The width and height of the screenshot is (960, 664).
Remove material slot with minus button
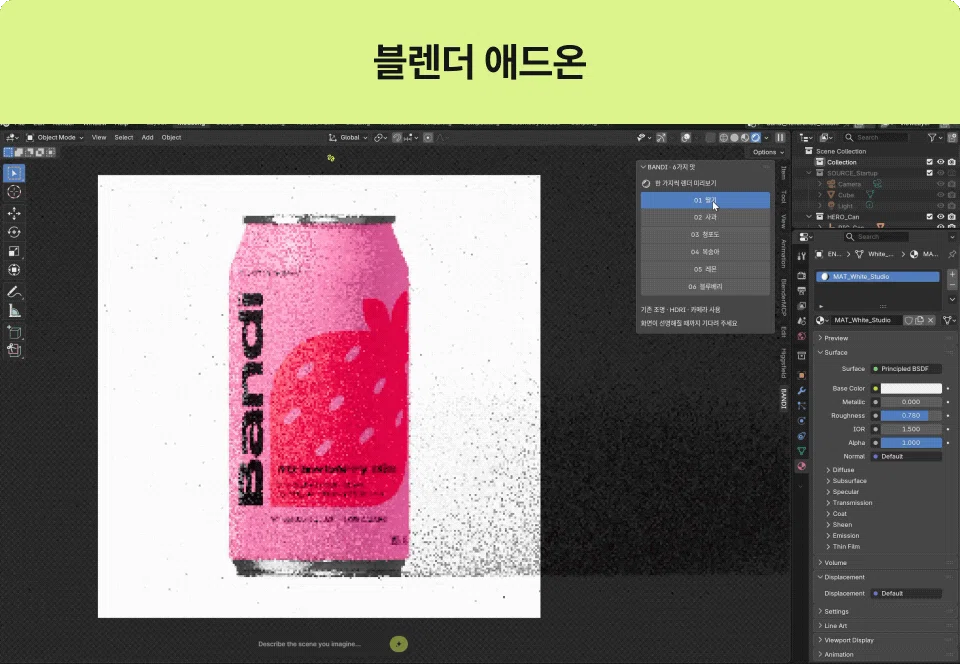point(952,285)
